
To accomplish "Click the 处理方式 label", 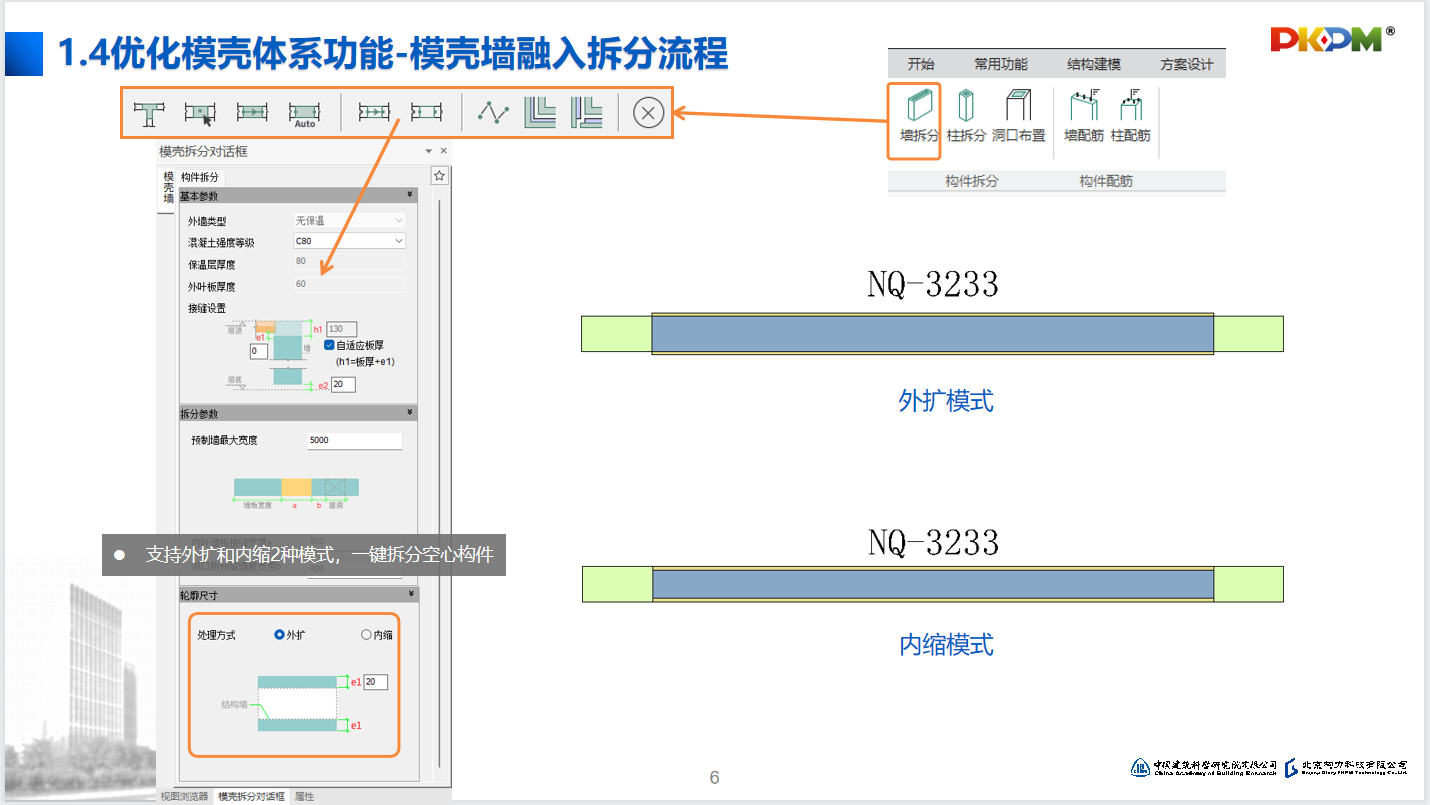I will 216,636.
